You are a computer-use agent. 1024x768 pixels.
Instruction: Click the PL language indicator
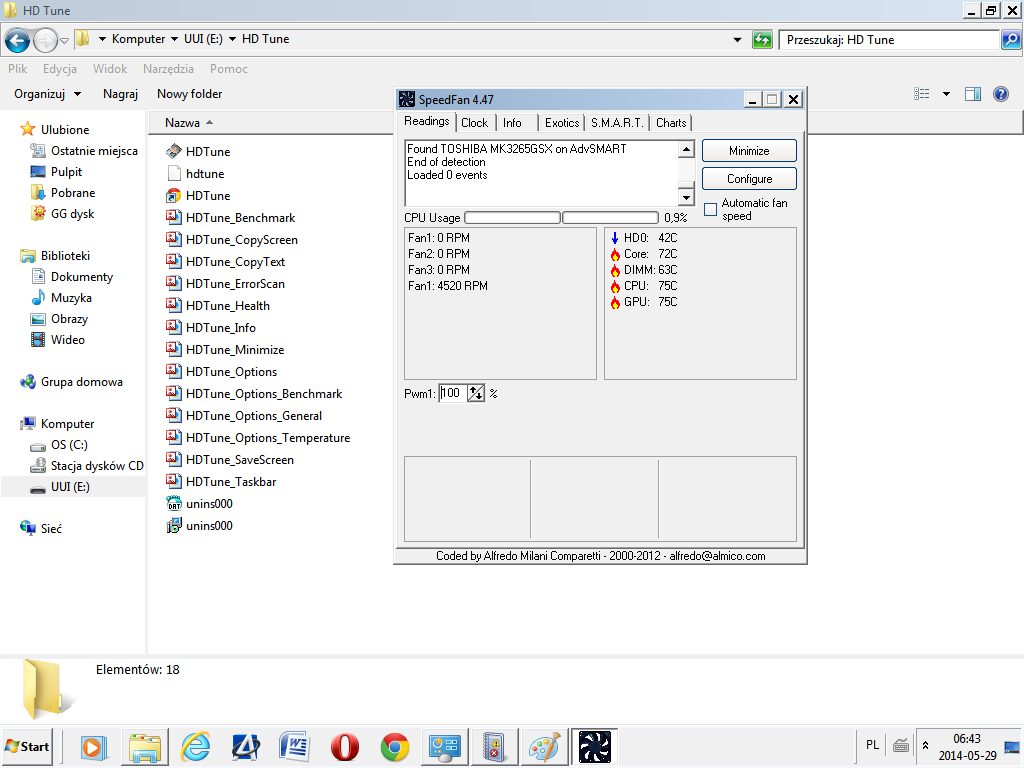872,745
